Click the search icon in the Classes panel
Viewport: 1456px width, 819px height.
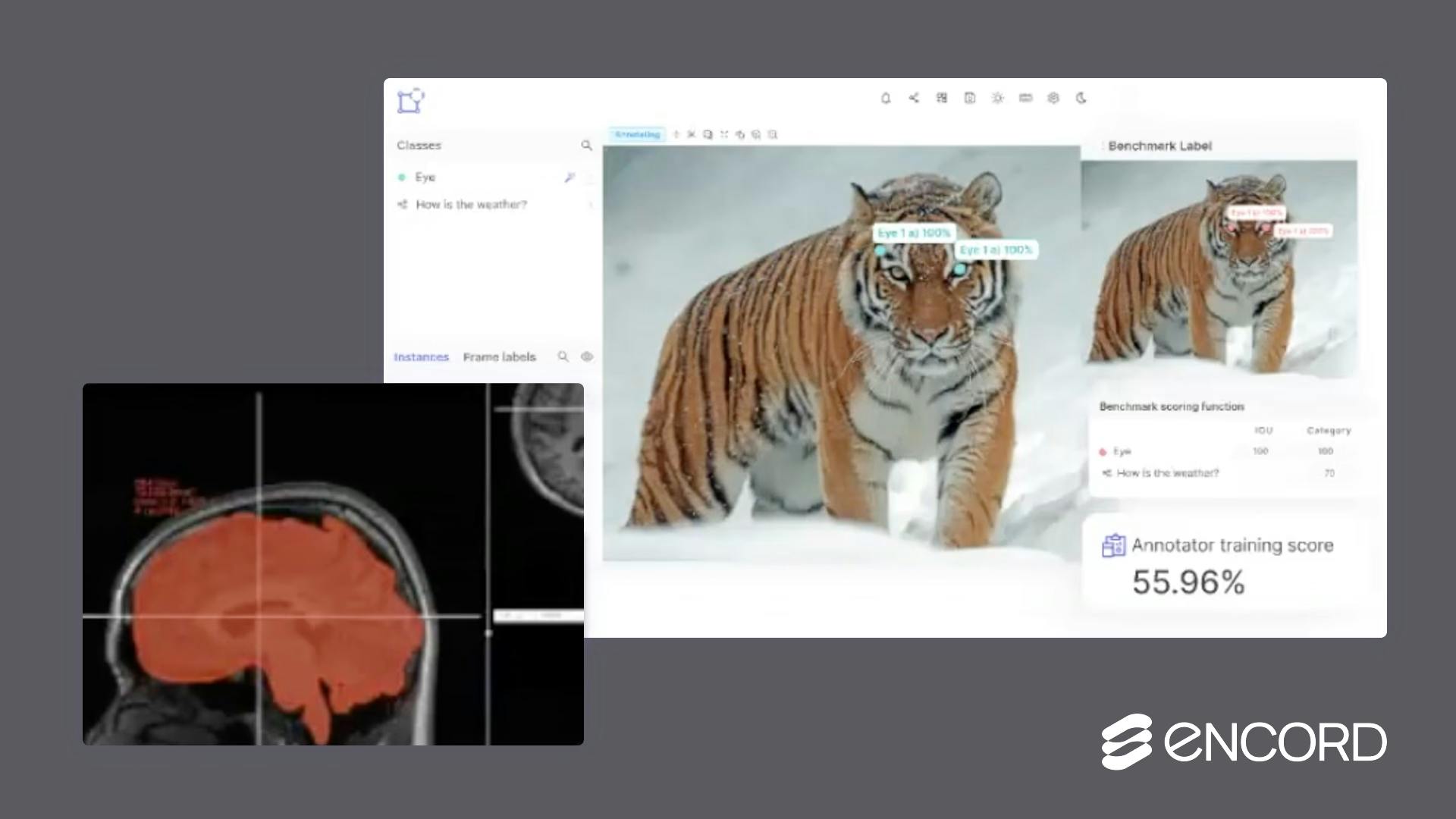[587, 145]
